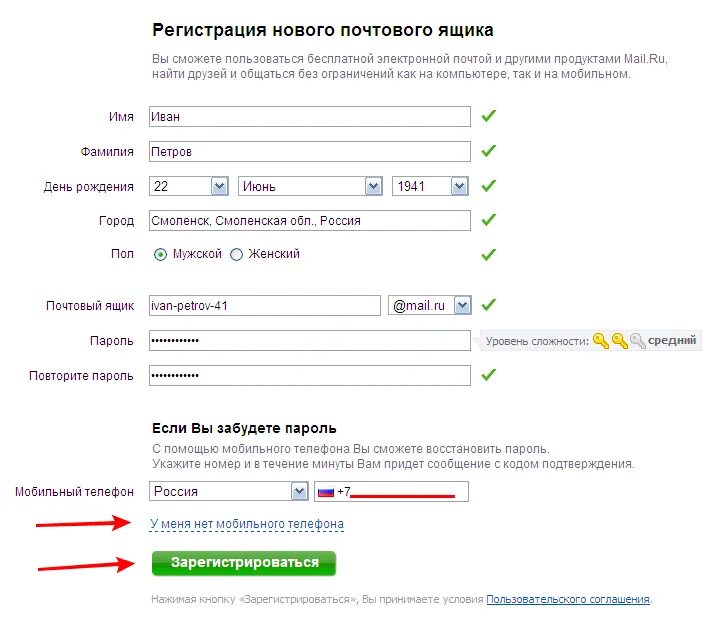Click the grey key icon before средний
The width and height of the screenshot is (708, 617).
click(x=638, y=341)
